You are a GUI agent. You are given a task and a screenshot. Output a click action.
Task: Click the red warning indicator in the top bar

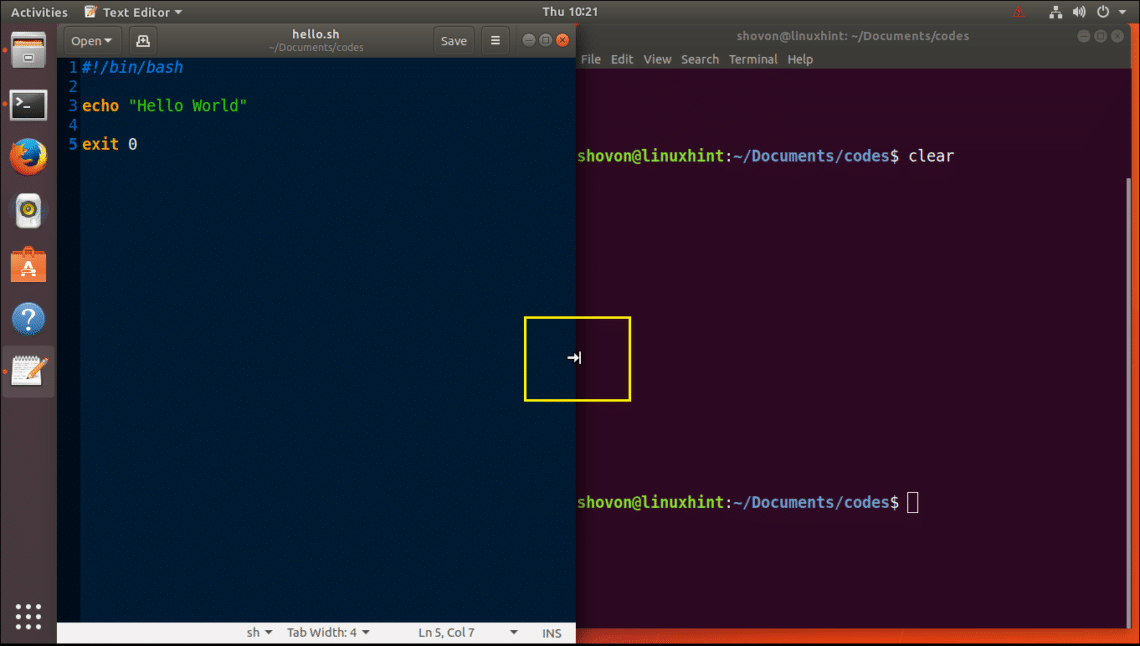pos(1017,11)
